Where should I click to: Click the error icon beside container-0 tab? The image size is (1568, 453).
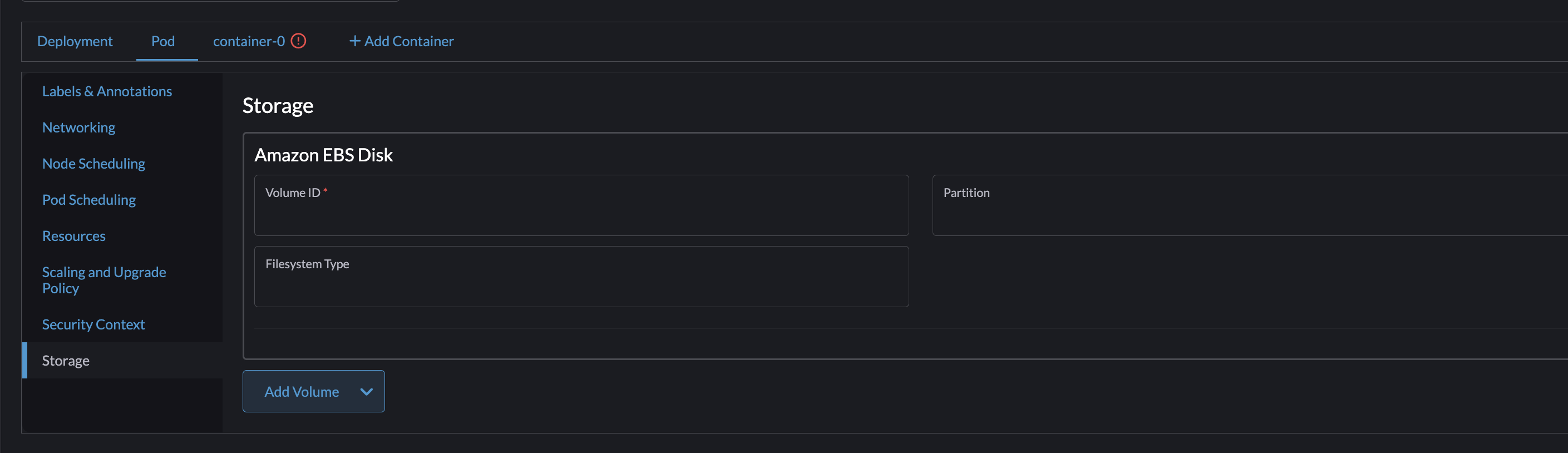tap(299, 41)
